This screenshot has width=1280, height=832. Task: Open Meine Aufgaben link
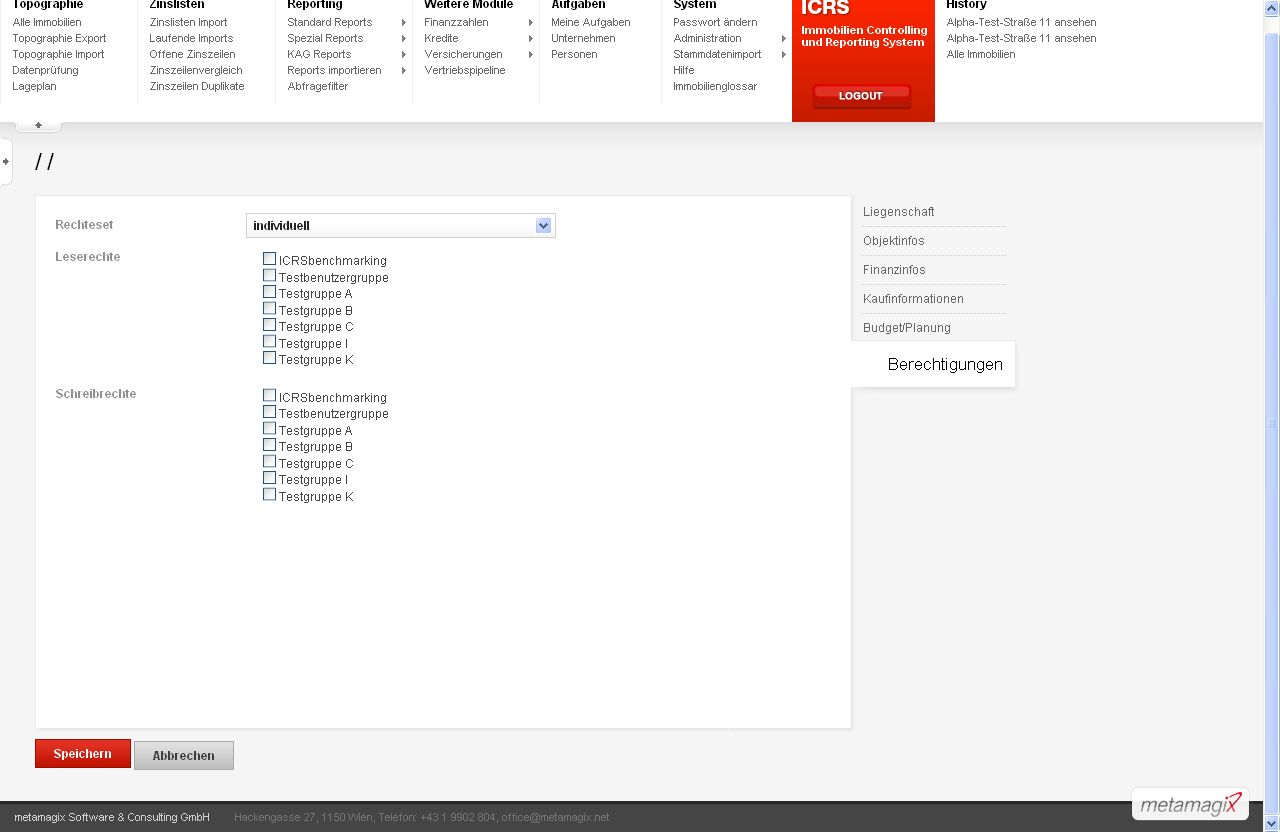click(591, 22)
